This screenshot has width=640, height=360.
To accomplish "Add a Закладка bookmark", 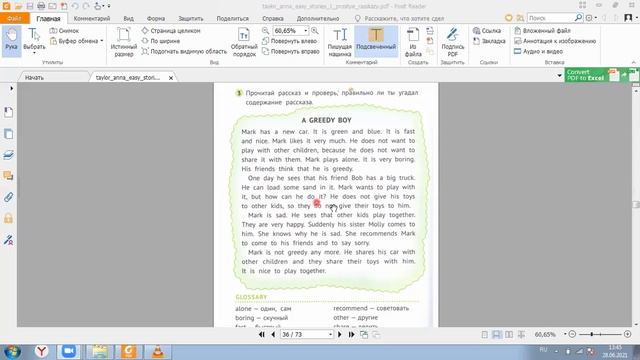I will click(489, 41).
